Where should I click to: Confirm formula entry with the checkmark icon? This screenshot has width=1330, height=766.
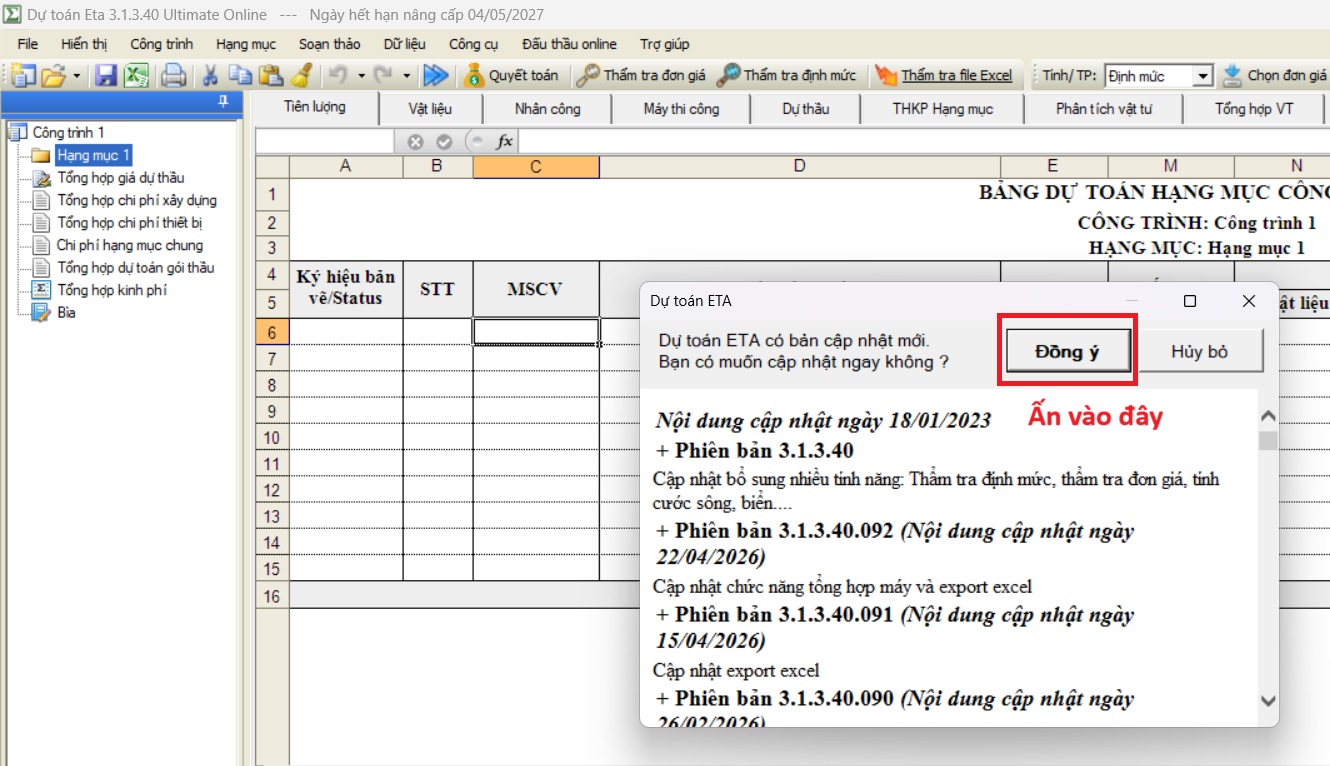(x=445, y=142)
